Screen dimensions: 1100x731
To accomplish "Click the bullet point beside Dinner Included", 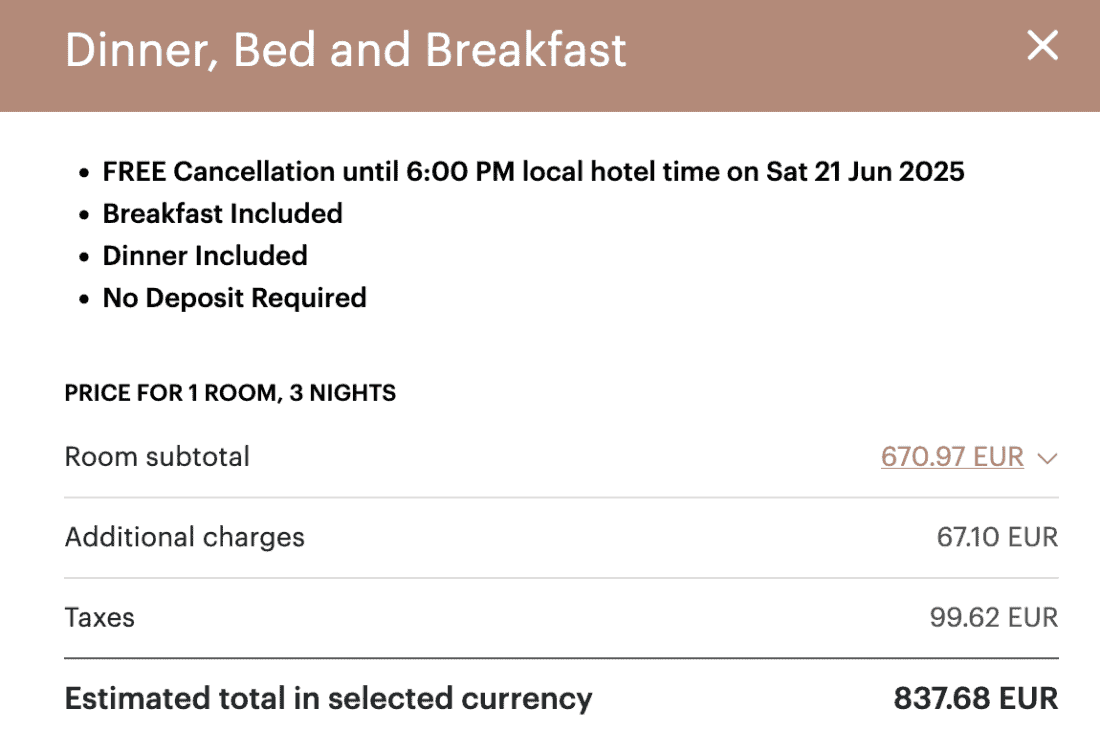I will click(x=85, y=257).
